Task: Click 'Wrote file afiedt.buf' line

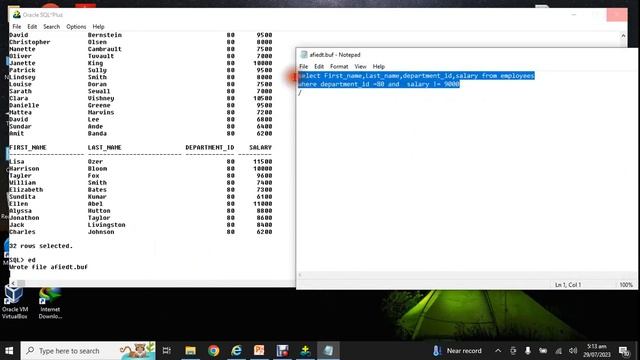Action: 48,267
